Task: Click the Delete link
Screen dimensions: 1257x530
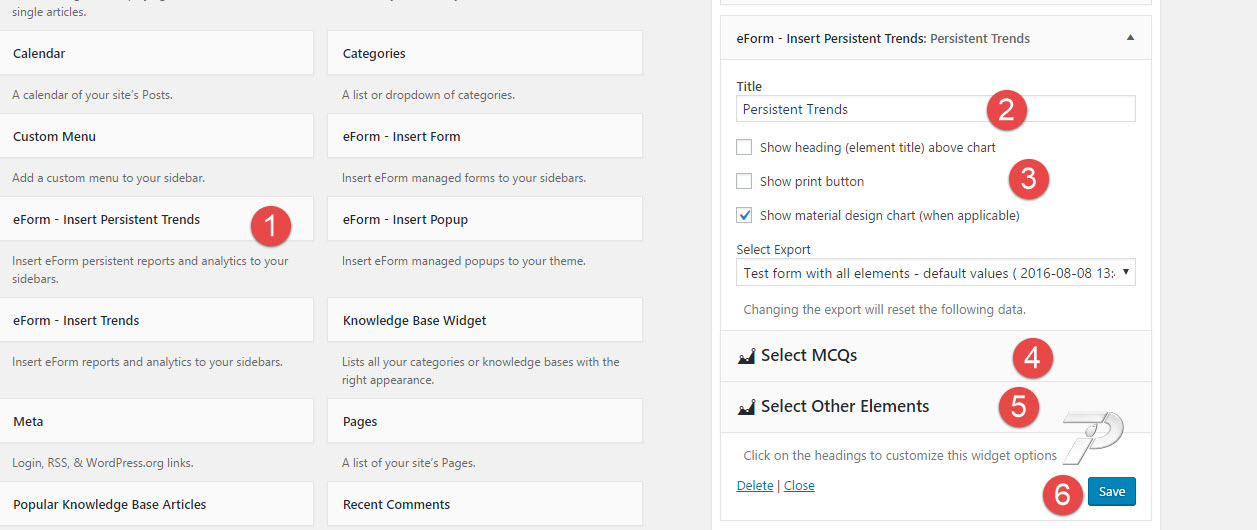Action: pyautogui.click(x=755, y=486)
